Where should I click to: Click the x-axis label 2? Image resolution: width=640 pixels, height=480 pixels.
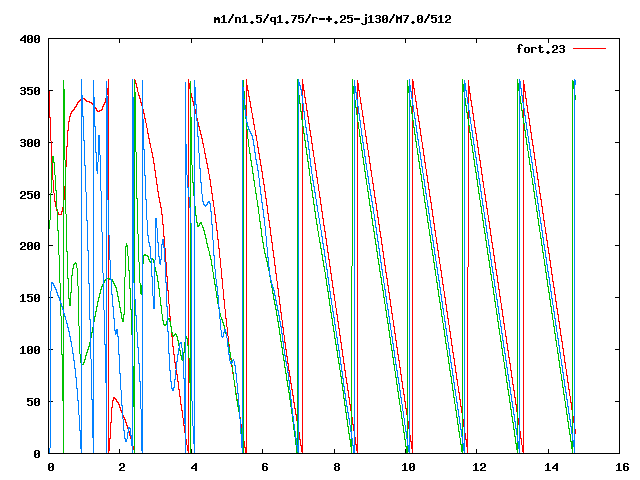122,467
